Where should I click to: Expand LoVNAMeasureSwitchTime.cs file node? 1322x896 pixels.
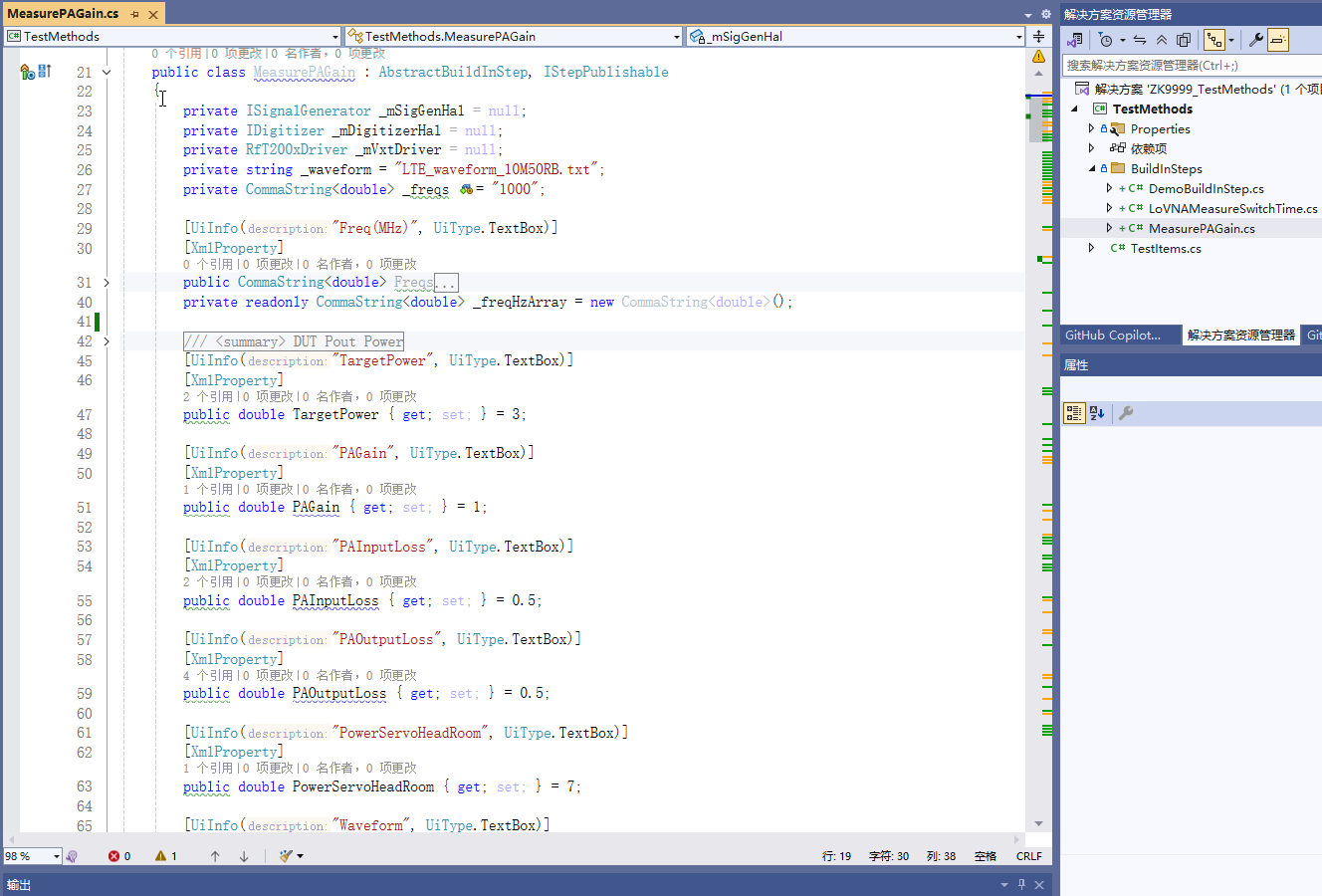[1109, 208]
